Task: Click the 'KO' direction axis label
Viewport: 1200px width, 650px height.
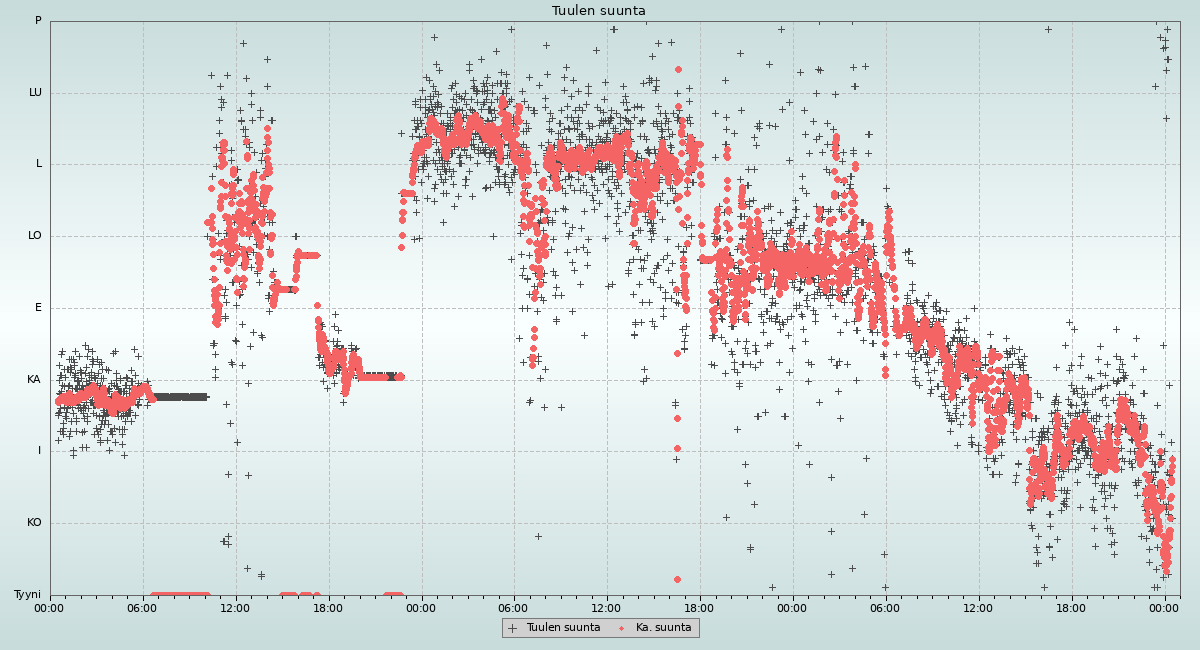Action: pyautogui.click(x=34, y=523)
